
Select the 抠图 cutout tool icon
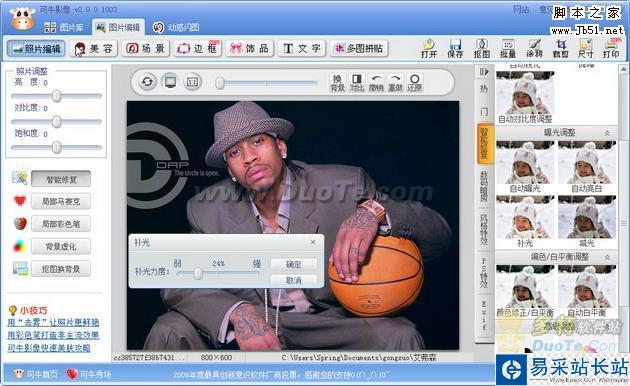[482, 48]
